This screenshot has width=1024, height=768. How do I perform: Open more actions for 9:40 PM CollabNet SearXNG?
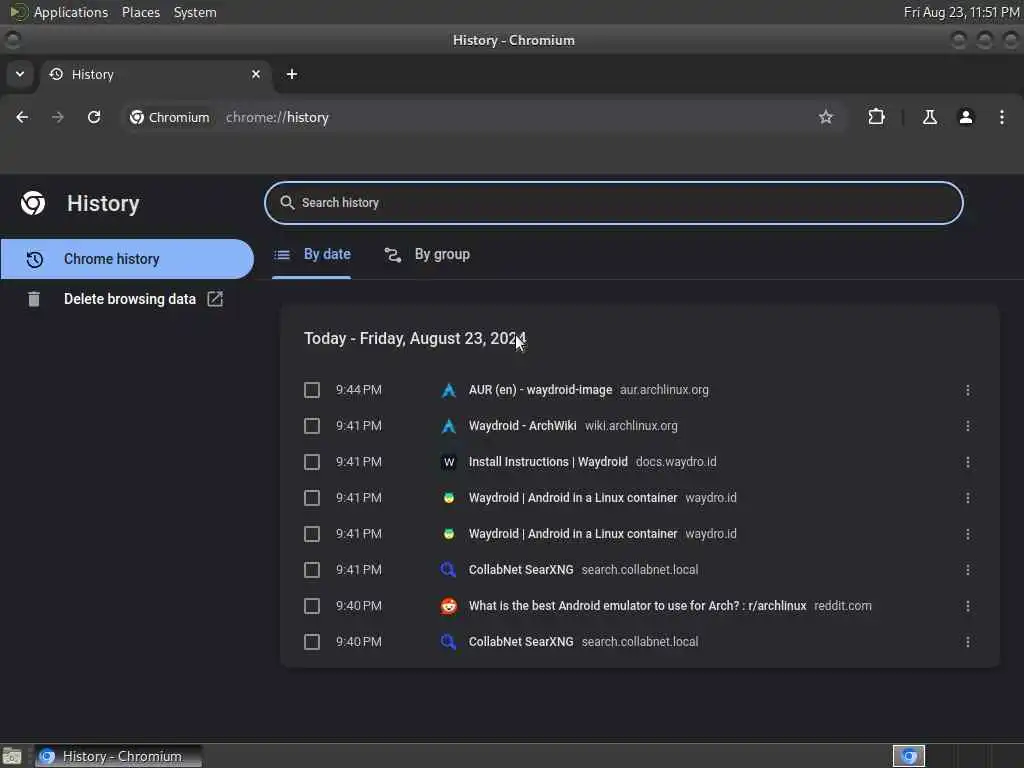point(968,642)
